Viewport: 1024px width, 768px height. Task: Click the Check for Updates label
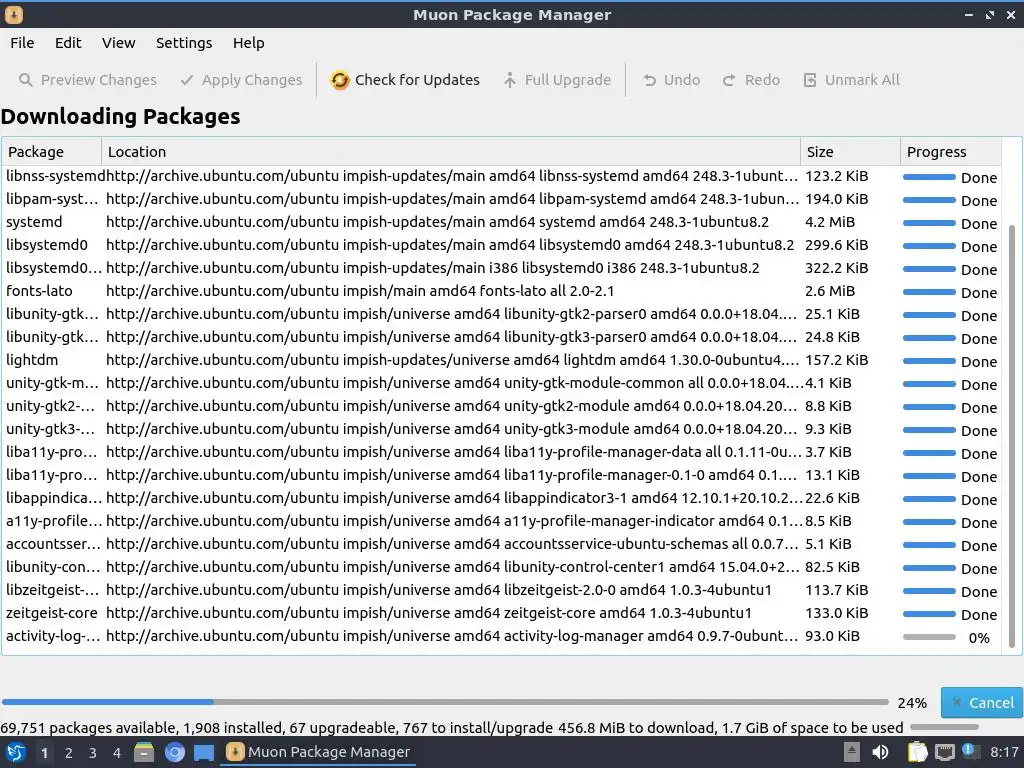(417, 80)
